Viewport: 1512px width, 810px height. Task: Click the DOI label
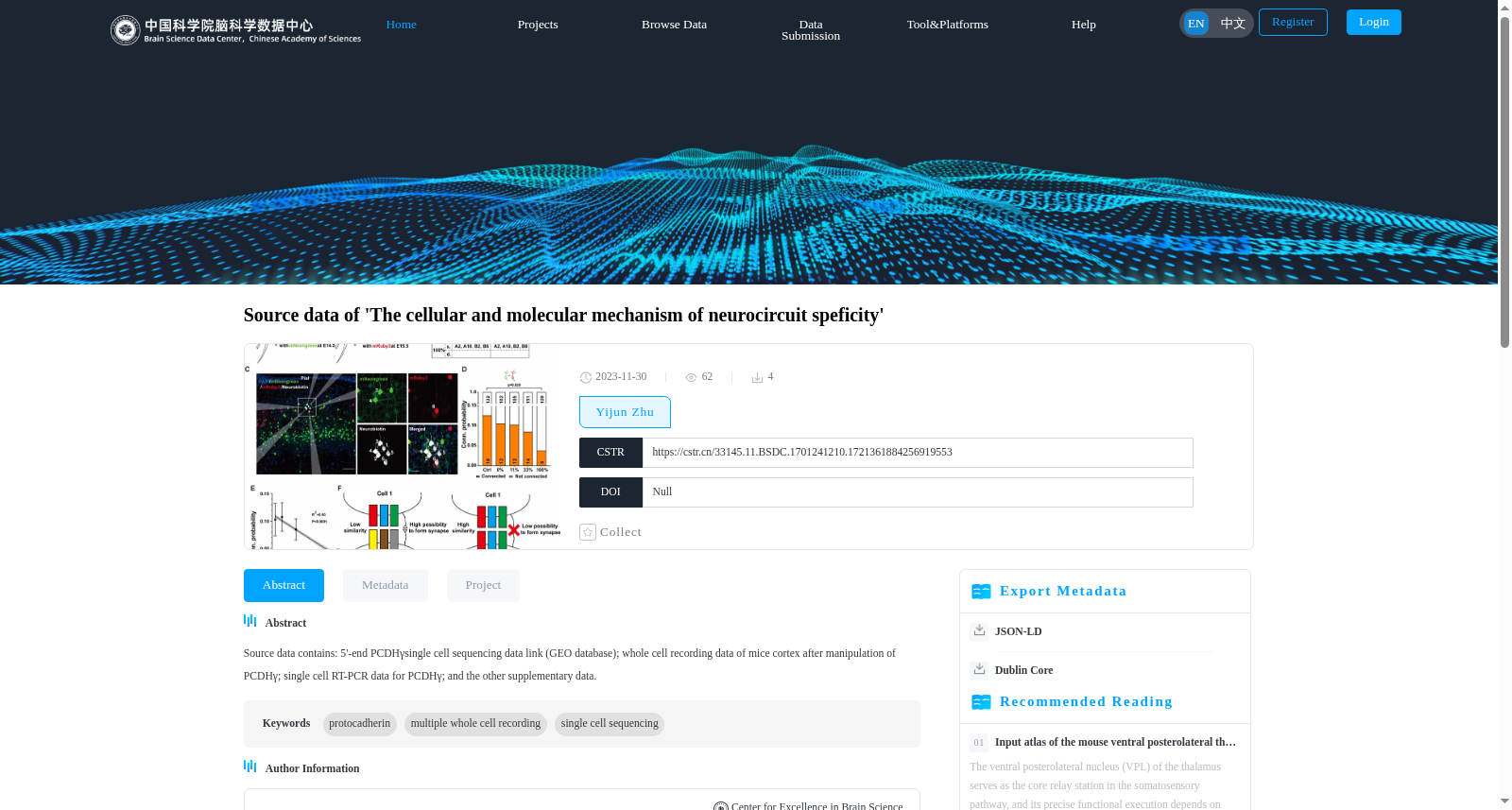pyautogui.click(x=610, y=492)
